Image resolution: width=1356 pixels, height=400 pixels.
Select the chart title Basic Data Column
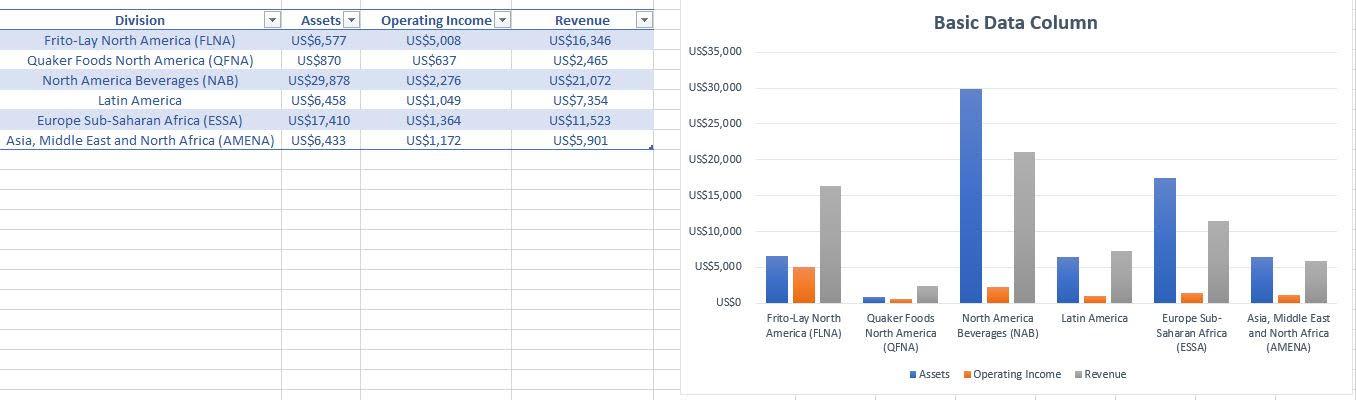coord(1015,22)
